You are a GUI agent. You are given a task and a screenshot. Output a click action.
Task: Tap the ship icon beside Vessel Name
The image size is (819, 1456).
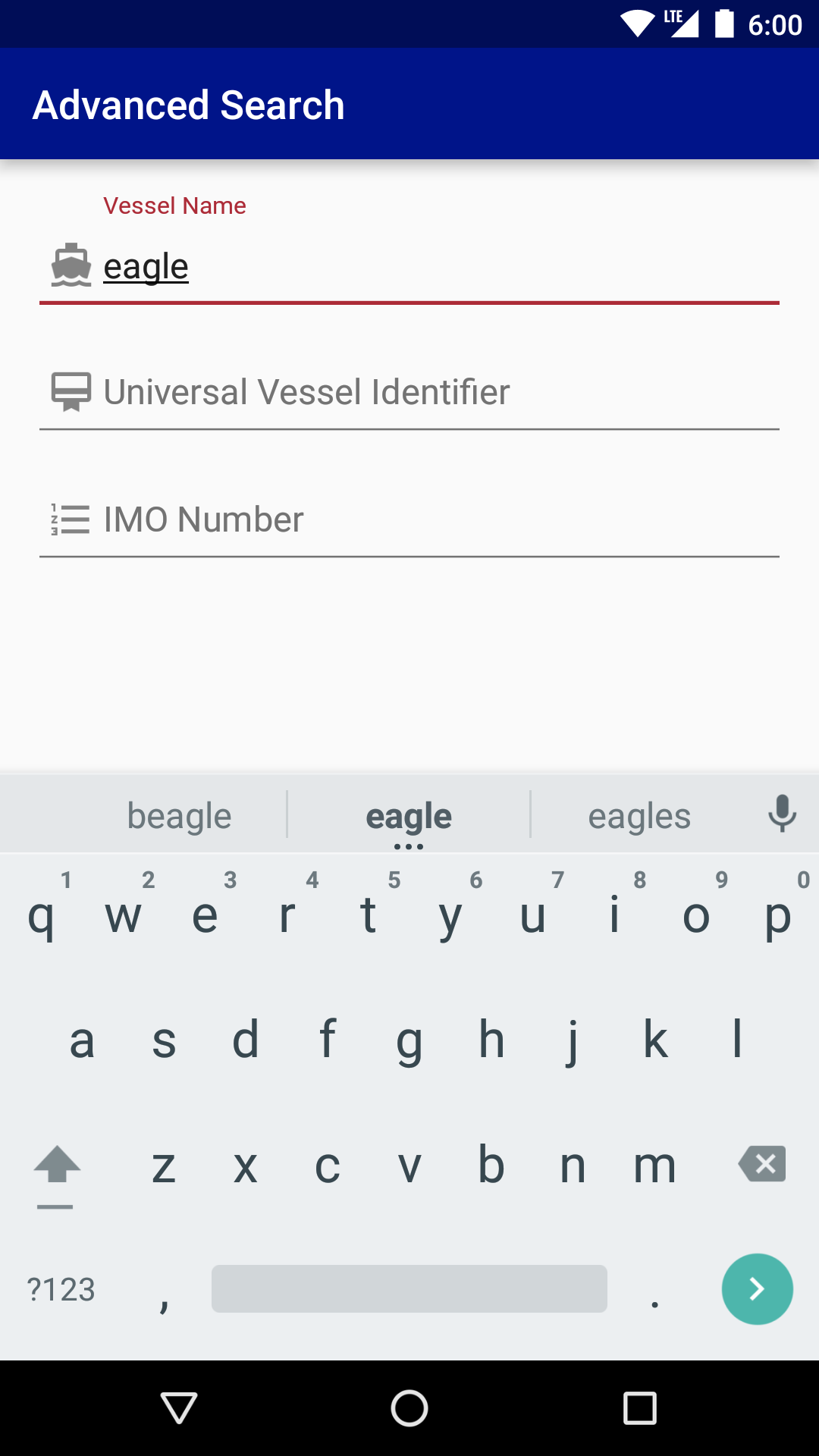tap(71, 265)
